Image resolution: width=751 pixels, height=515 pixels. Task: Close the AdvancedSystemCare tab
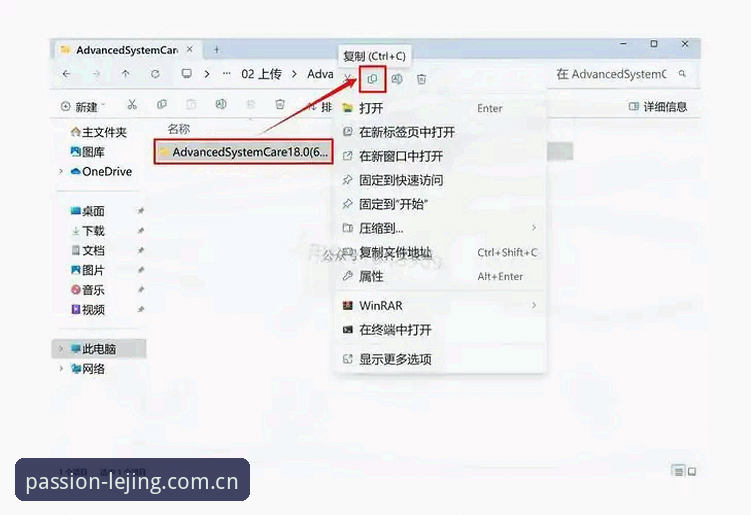tap(190, 49)
